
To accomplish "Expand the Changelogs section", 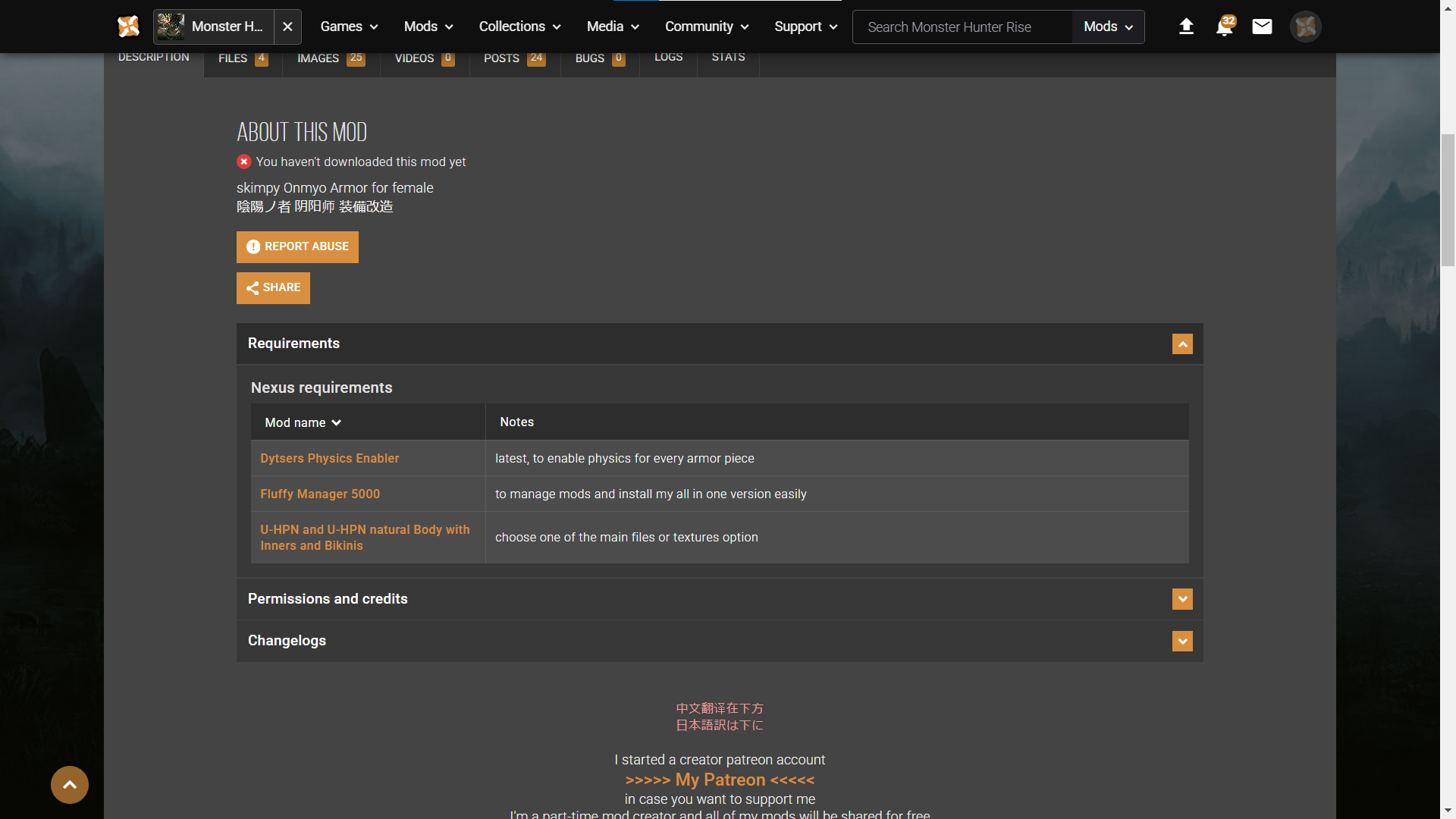I will click(x=1182, y=642).
